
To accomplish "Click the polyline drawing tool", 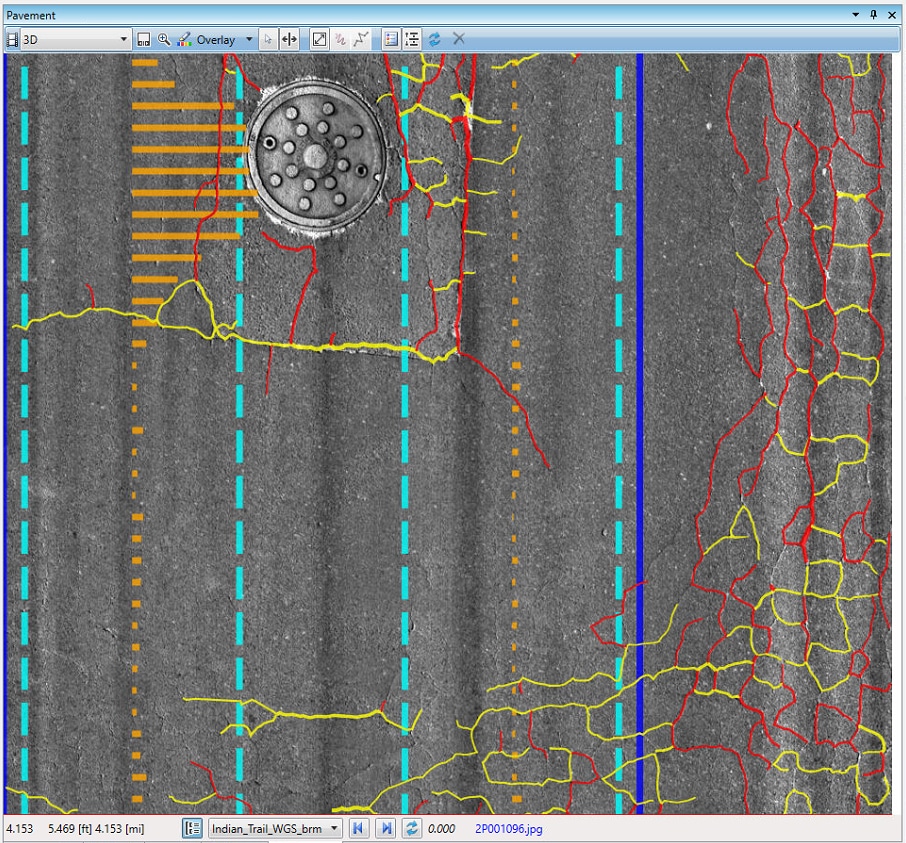I will pos(361,40).
